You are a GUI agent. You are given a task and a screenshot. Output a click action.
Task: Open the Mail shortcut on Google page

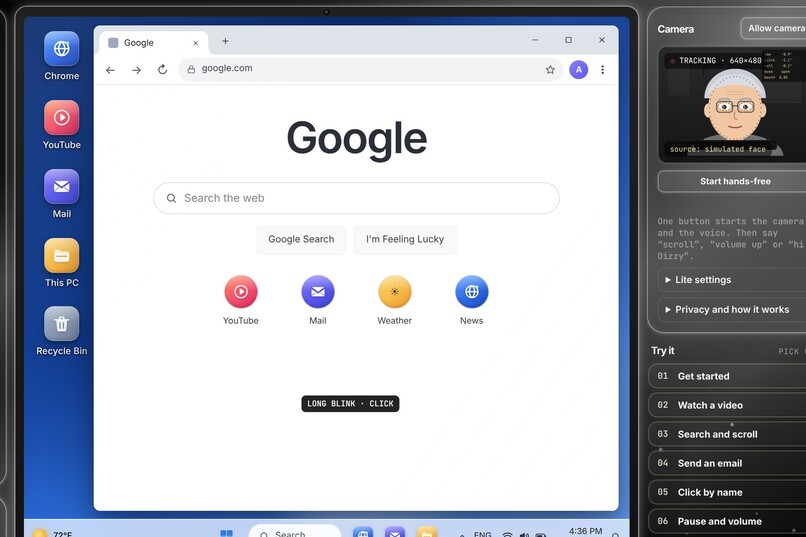318,301
